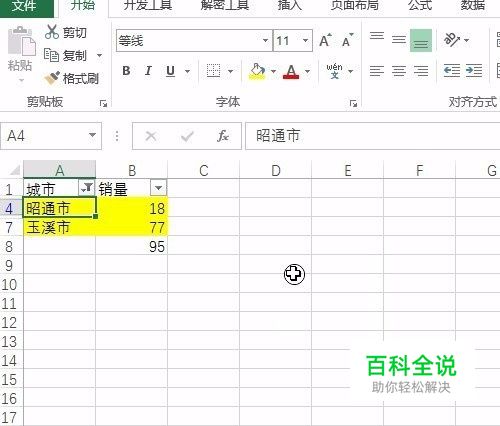Open font color dropdown arrow
Image resolution: width=500 pixels, height=426 pixels.
[307, 71]
